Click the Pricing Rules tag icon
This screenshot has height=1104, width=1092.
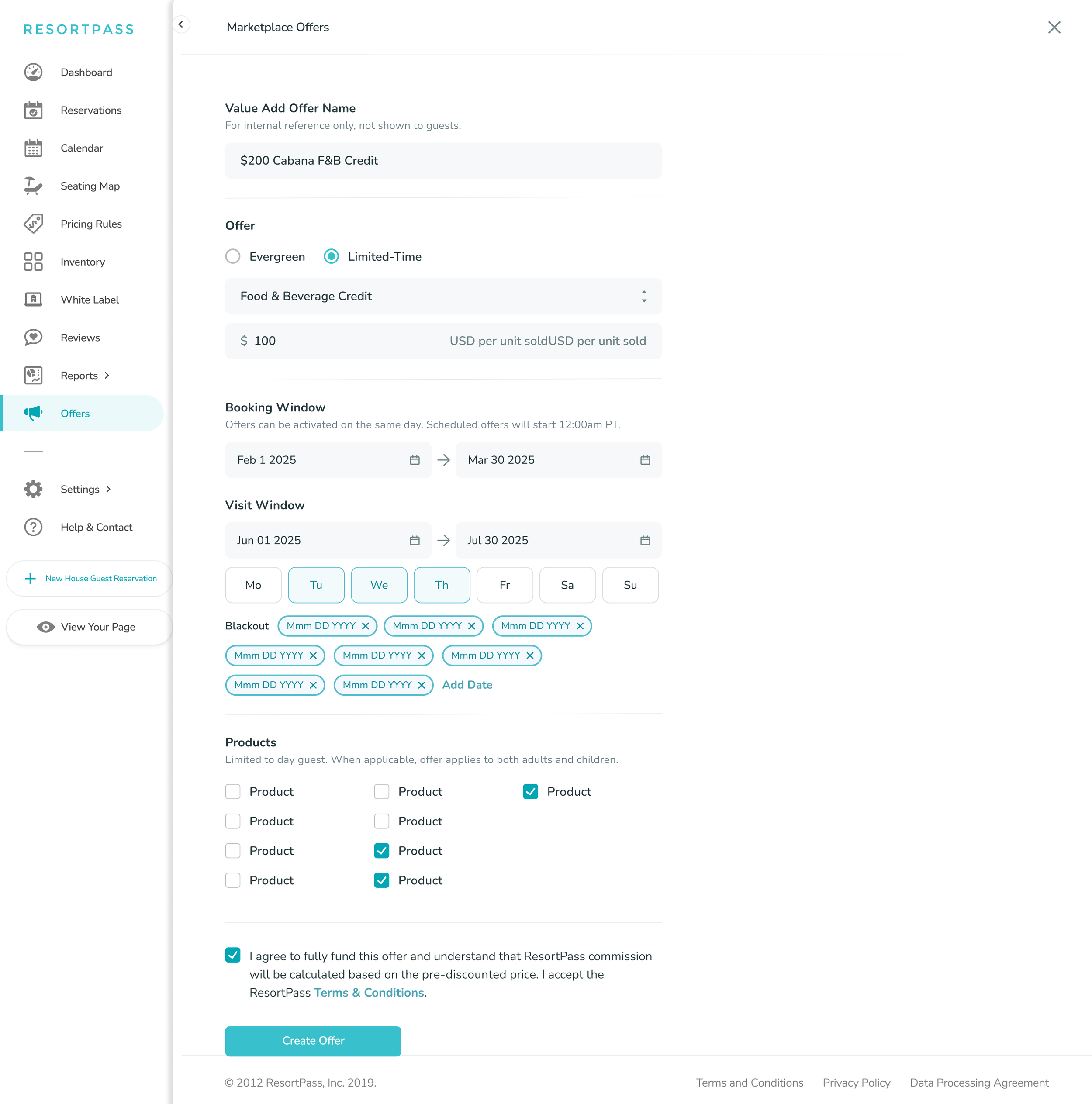[33, 224]
